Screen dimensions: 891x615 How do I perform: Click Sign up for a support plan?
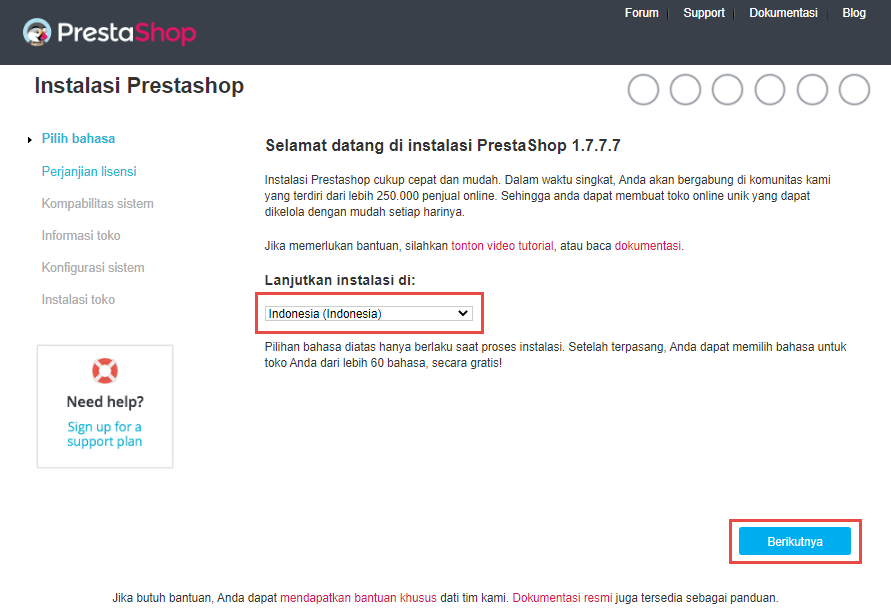pos(105,434)
